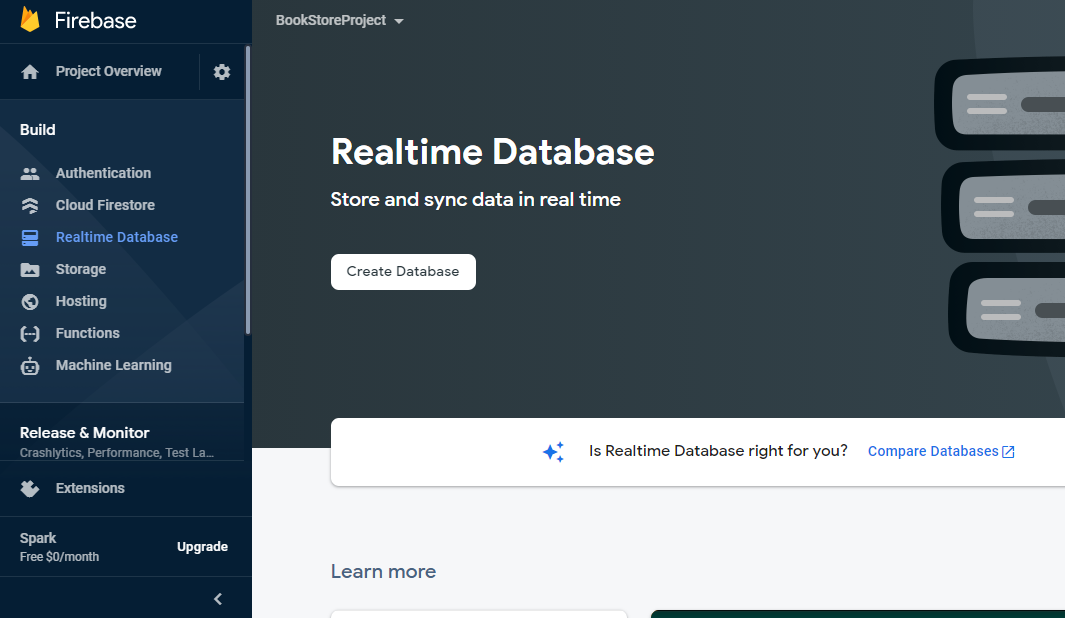Open the Compare Databases link
Screen dimensions: 1065x618
pos(931,451)
